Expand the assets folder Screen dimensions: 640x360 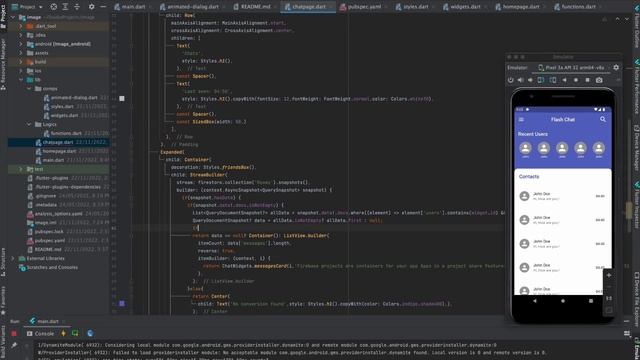click(x=20, y=53)
